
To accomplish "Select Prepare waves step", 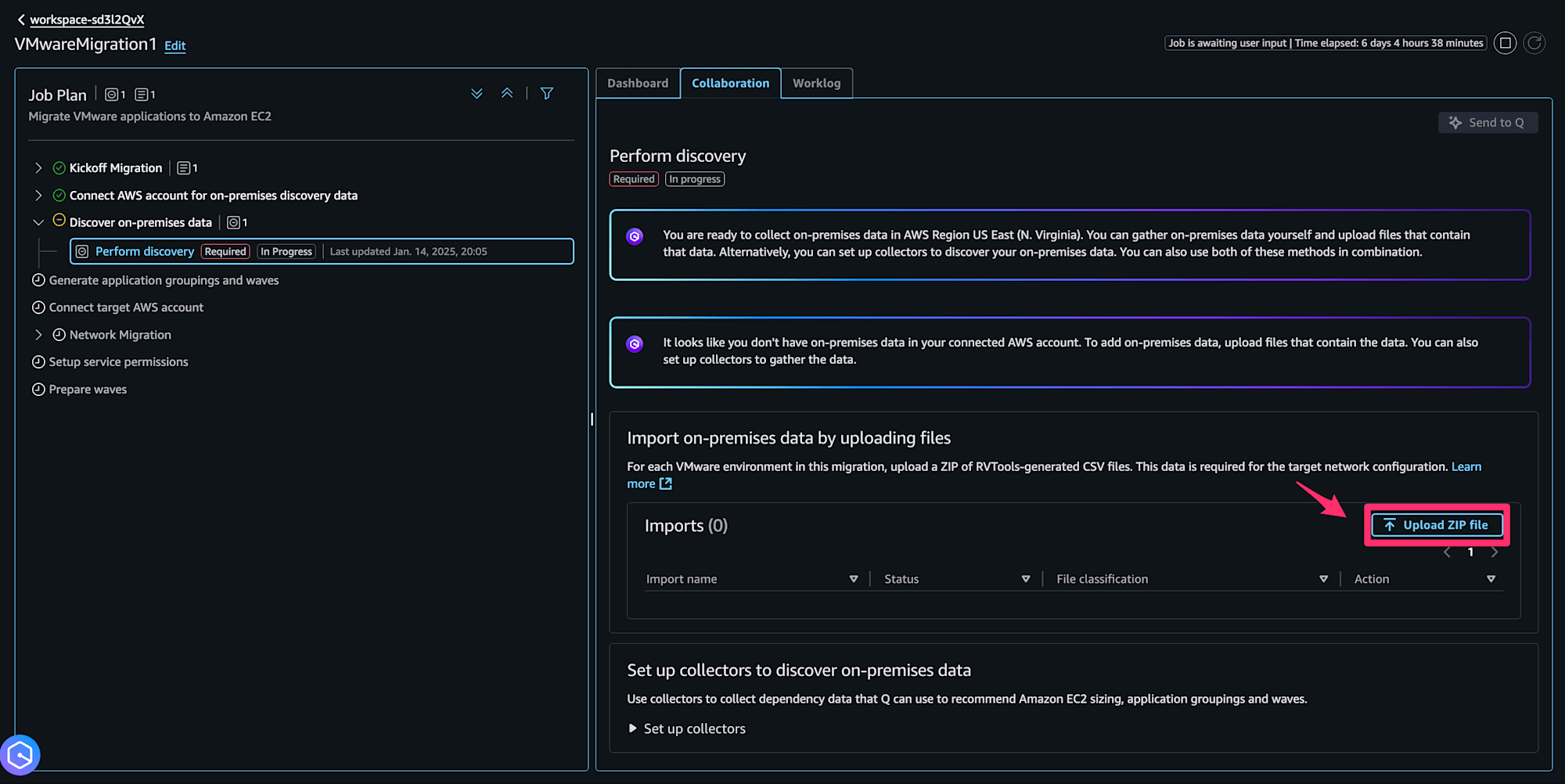I will (x=88, y=390).
